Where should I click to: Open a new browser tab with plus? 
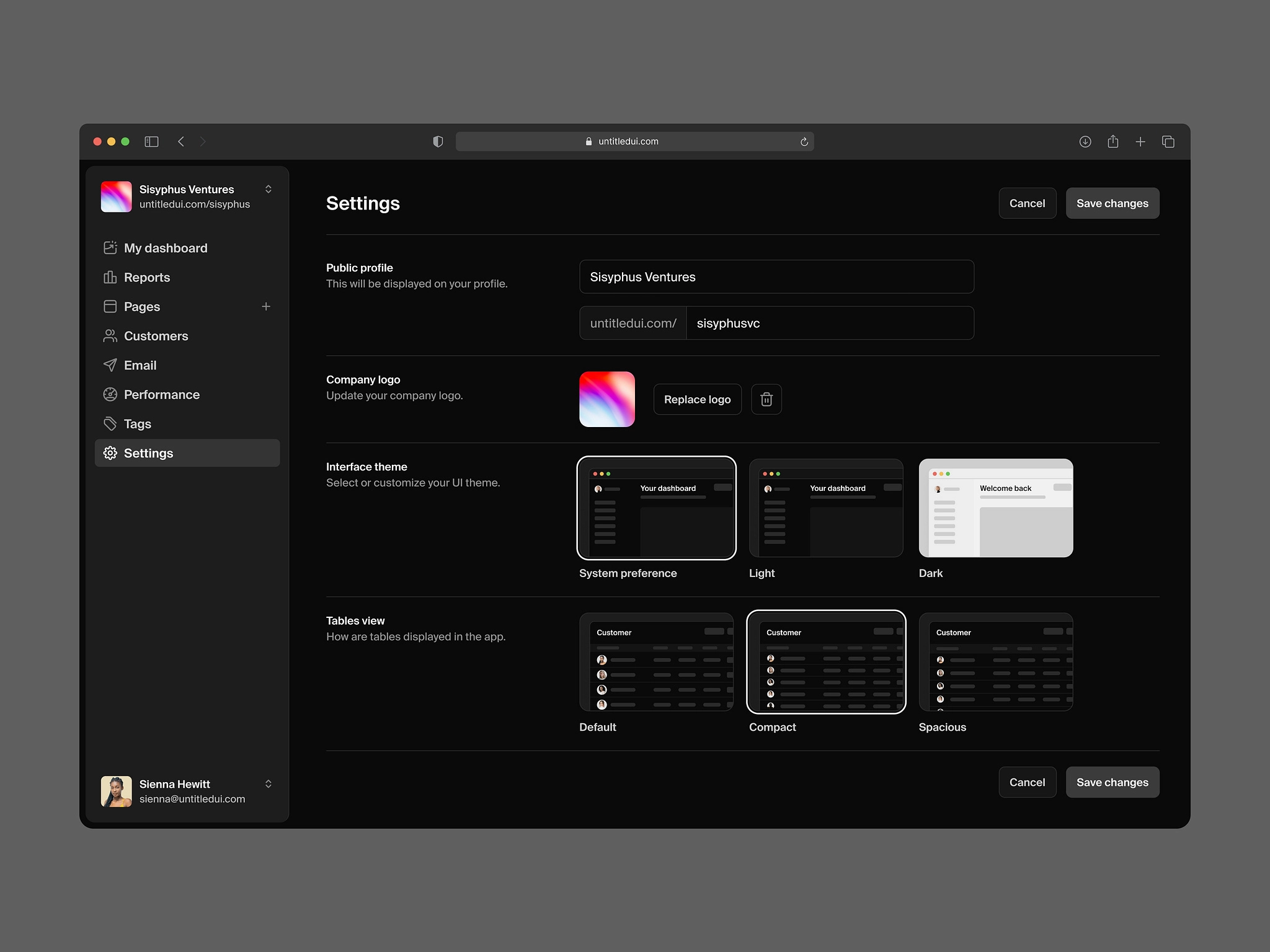click(1140, 141)
